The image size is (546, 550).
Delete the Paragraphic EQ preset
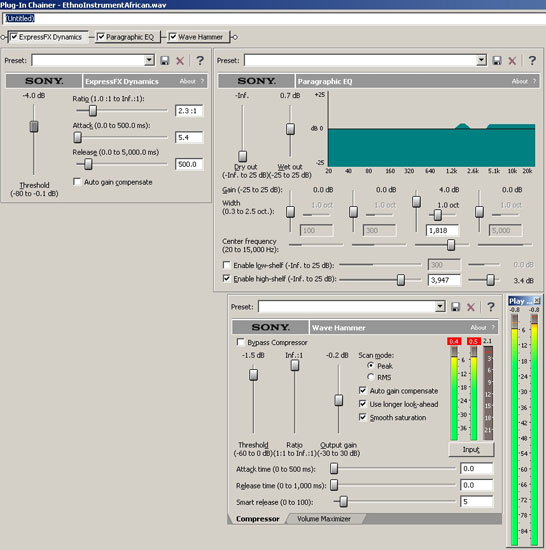(x=512, y=61)
